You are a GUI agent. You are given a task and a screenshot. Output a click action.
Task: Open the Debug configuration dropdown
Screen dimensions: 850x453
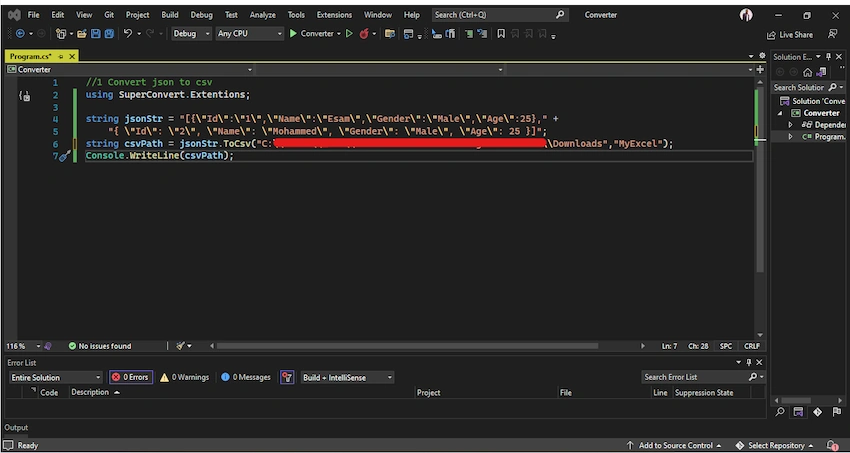click(x=191, y=34)
